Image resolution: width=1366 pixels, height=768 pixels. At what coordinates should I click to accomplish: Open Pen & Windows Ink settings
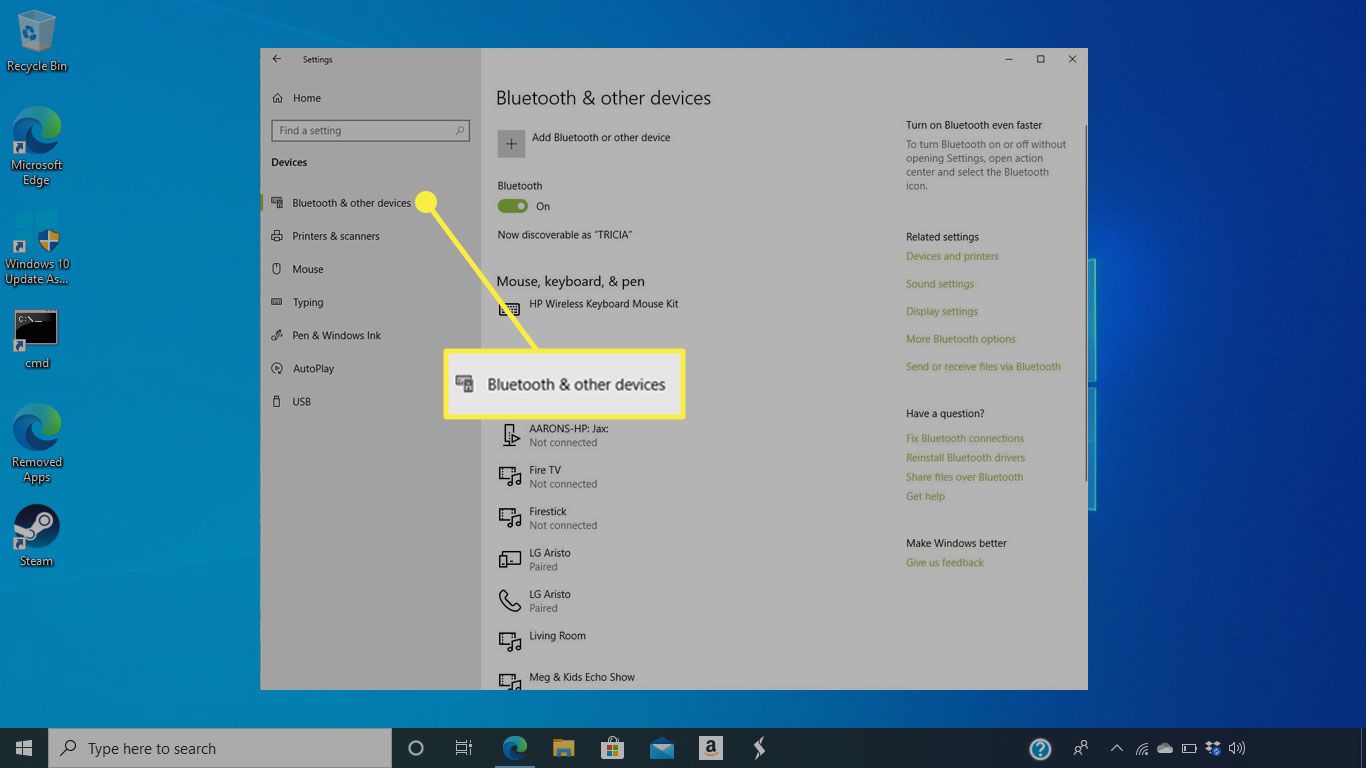pyautogui.click(x=327, y=335)
